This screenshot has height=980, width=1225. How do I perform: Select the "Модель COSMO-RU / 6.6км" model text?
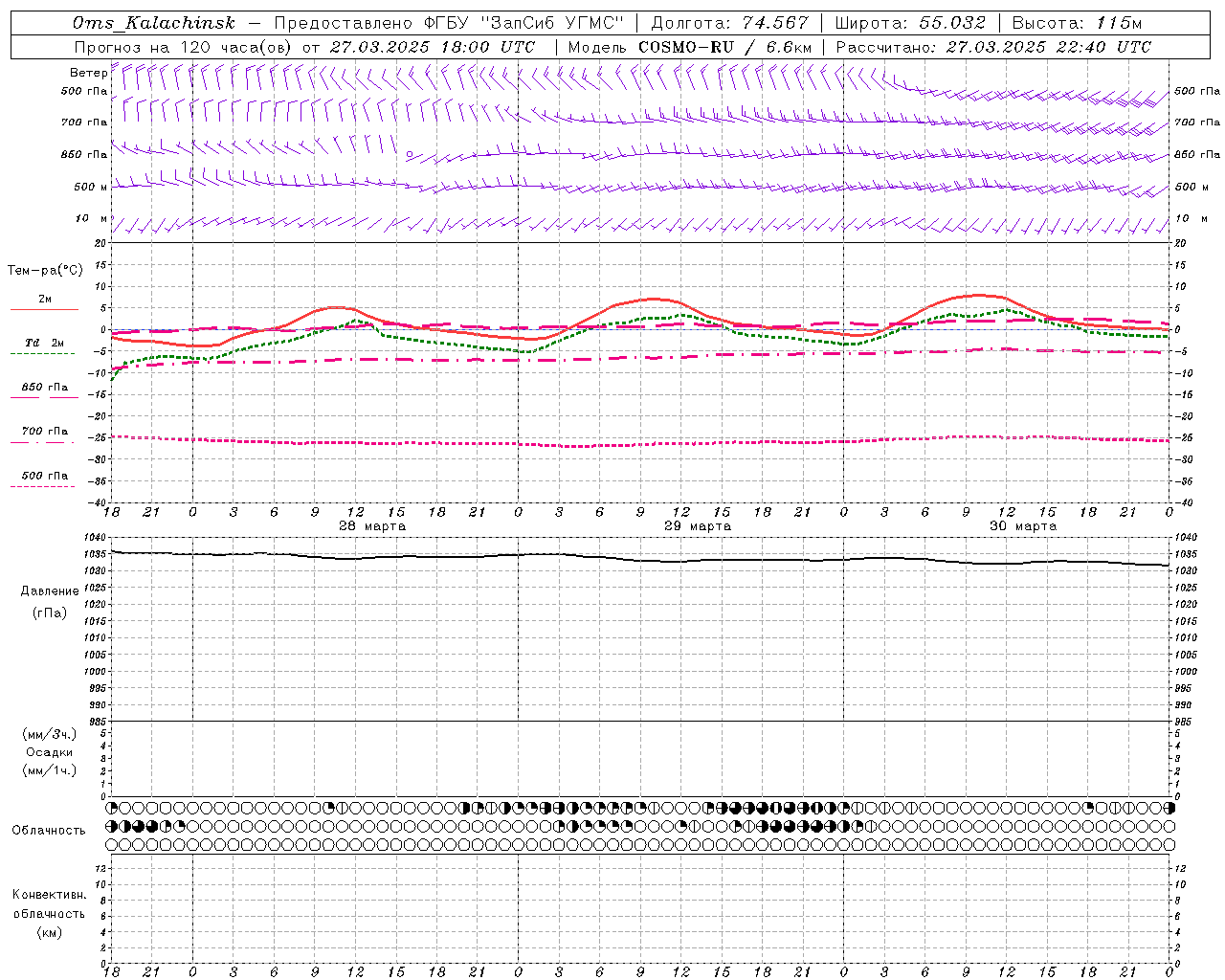(x=690, y=47)
